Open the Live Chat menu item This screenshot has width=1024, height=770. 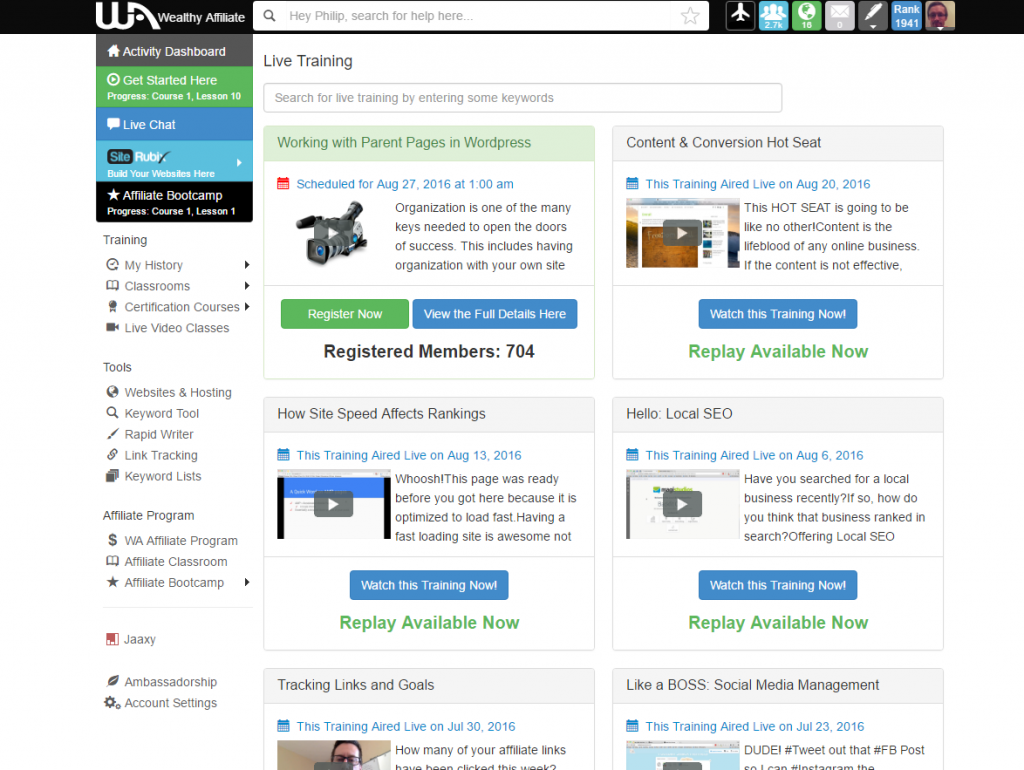[x=174, y=124]
